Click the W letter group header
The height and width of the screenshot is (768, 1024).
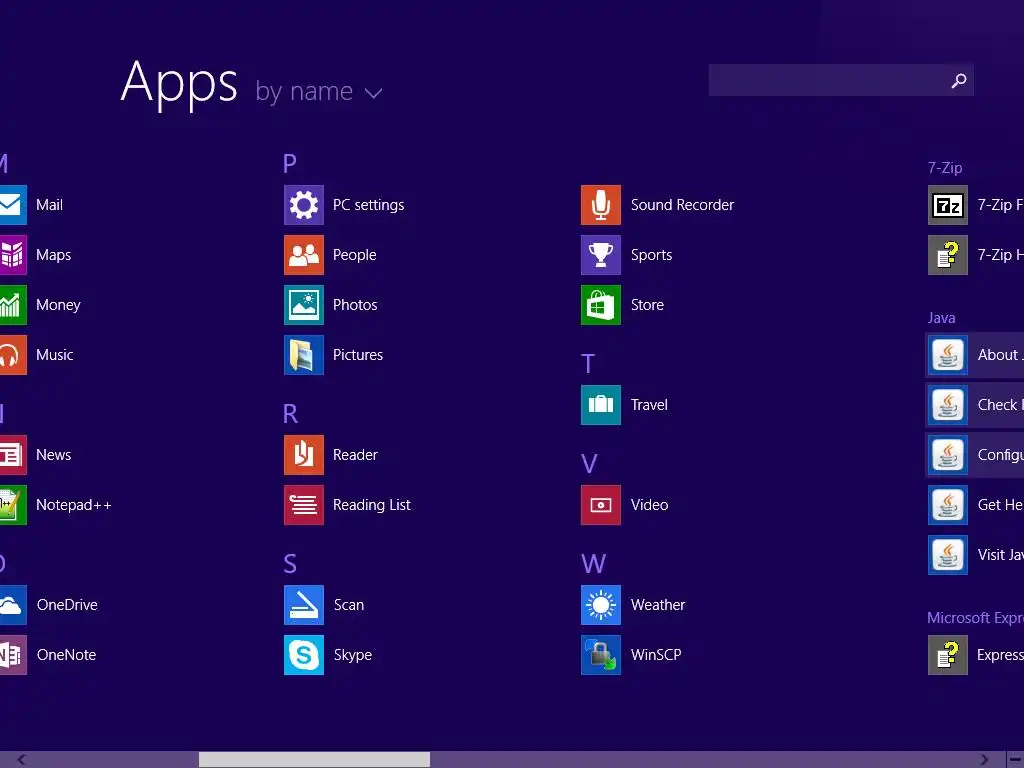[594, 564]
